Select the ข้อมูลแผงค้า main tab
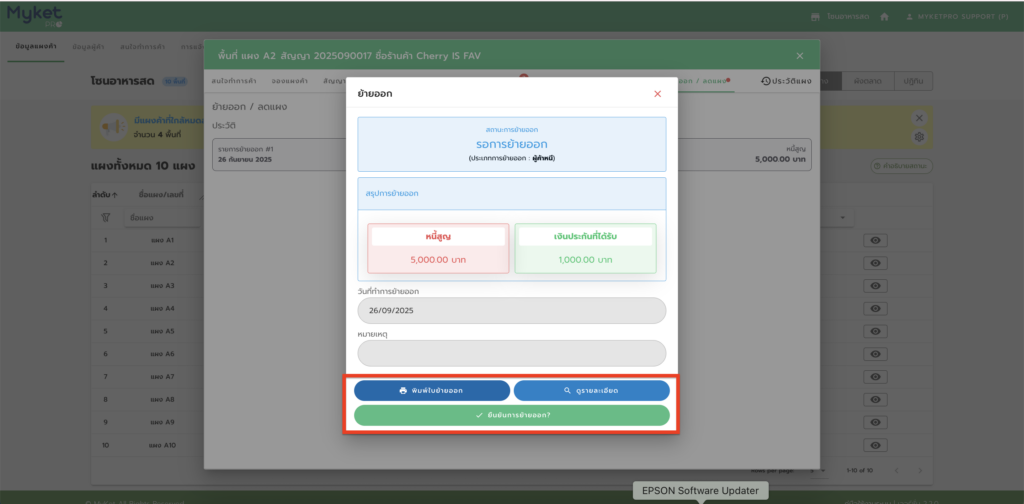This screenshot has height=504, width=1024. coord(36,47)
